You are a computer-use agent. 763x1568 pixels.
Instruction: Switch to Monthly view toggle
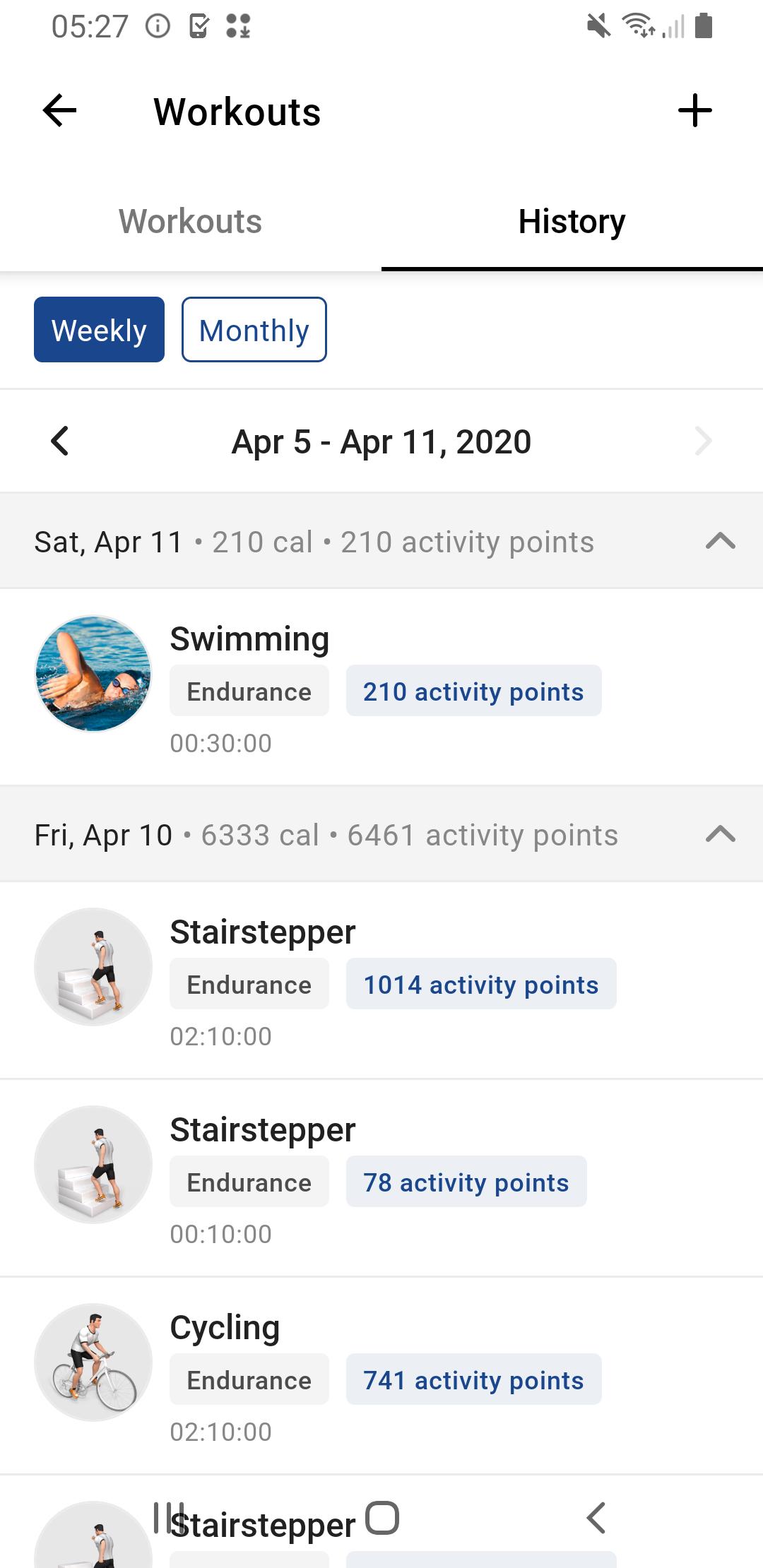pos(254,330)
